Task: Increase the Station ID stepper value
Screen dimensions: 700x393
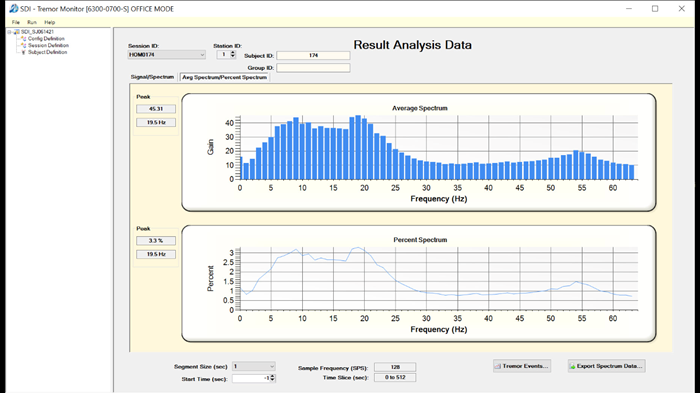Action: coord(233,53)
